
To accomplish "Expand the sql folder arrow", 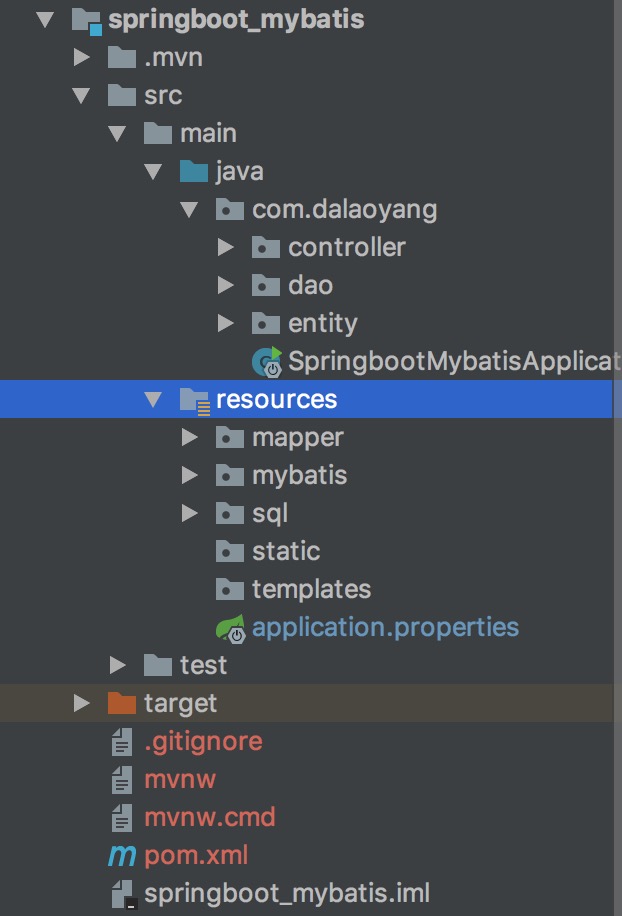I will (x=190, y=513).
